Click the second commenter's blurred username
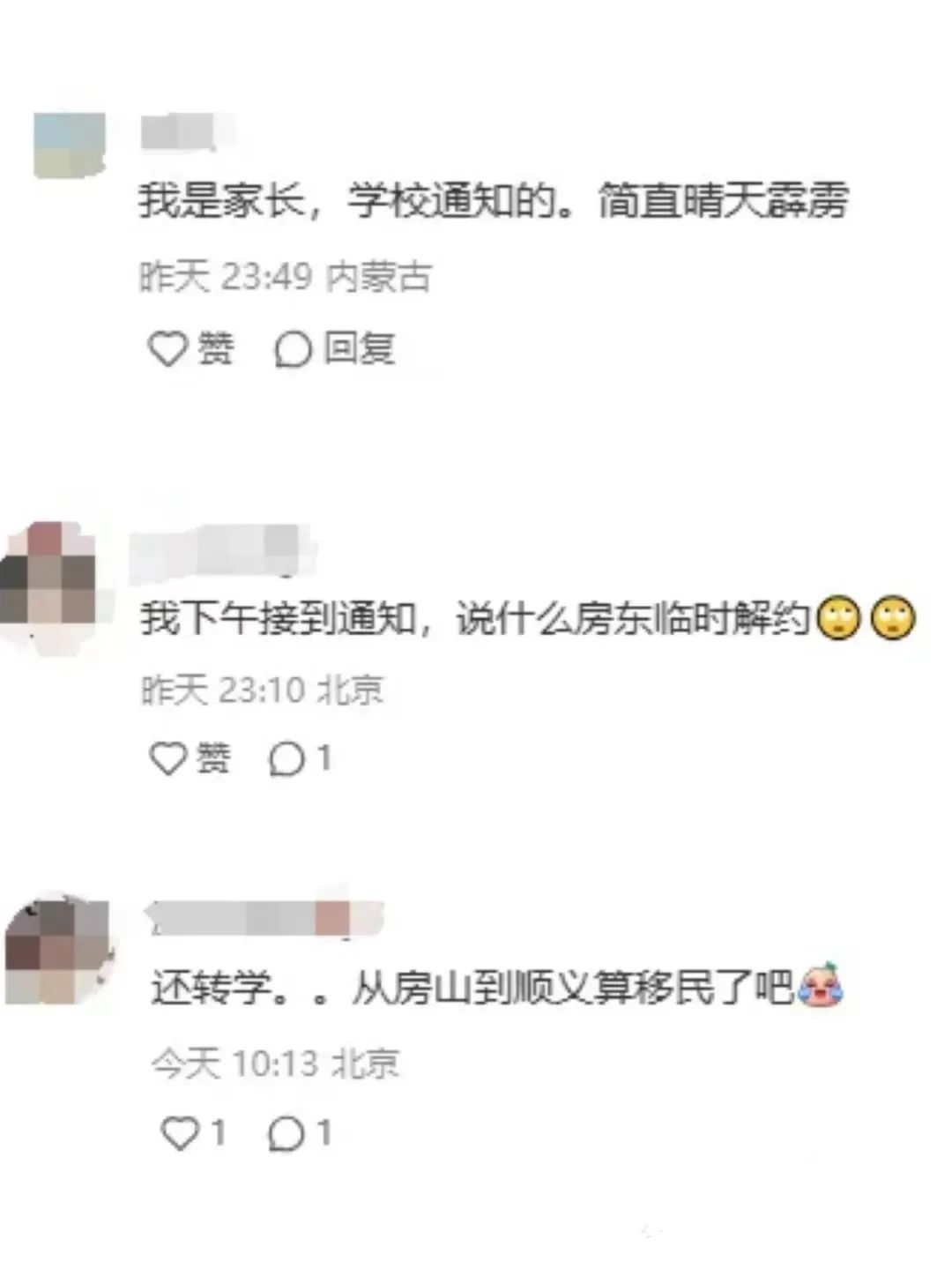952x1269 pixels. 221,551
